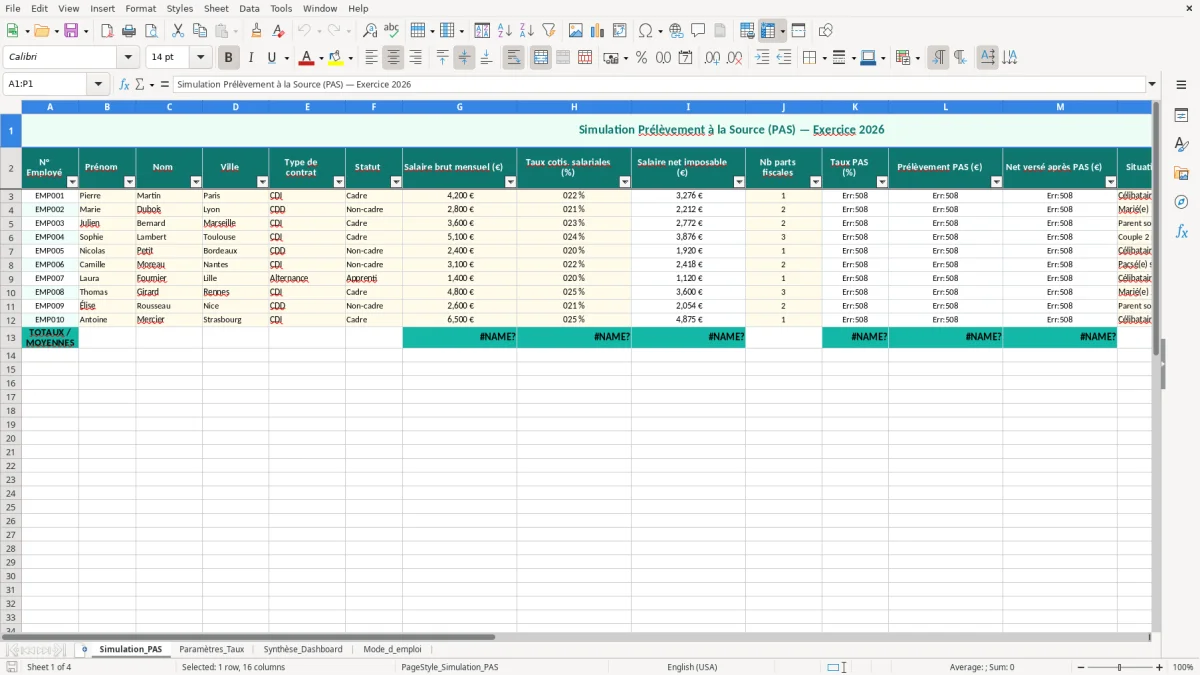Toggle align right

click(x=415, y=58)
